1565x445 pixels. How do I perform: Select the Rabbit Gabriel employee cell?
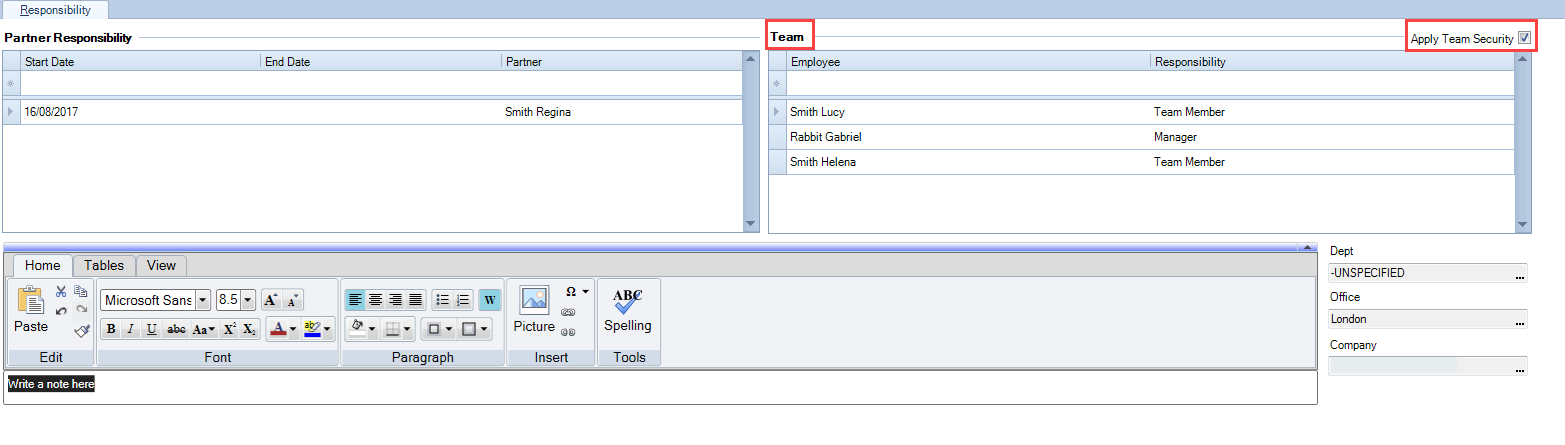click(x=968, y=137)
